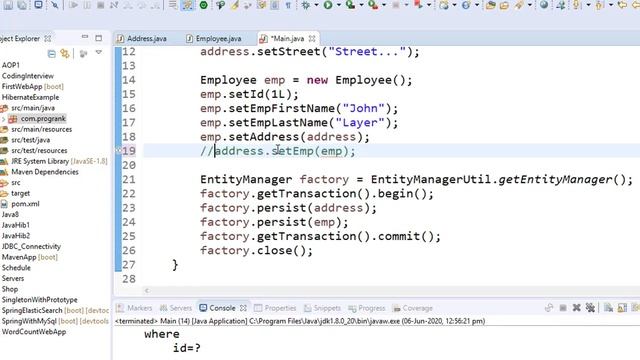Open the terminal/console monitor toolbar icon
The width and height of the screenshot is (640, 360).
[38, 5]
